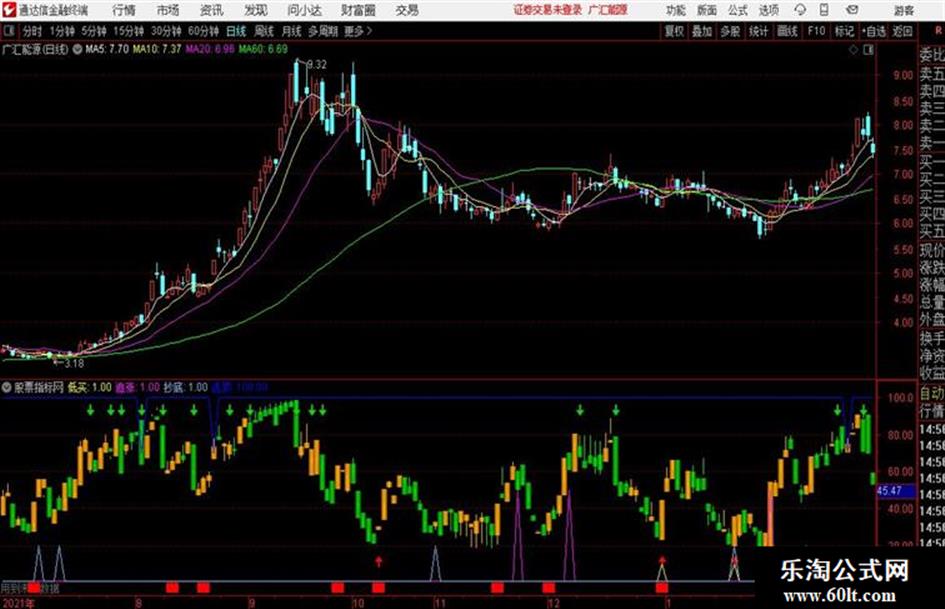Expand the 更多 periods dropdown

(x=358, y=31)
